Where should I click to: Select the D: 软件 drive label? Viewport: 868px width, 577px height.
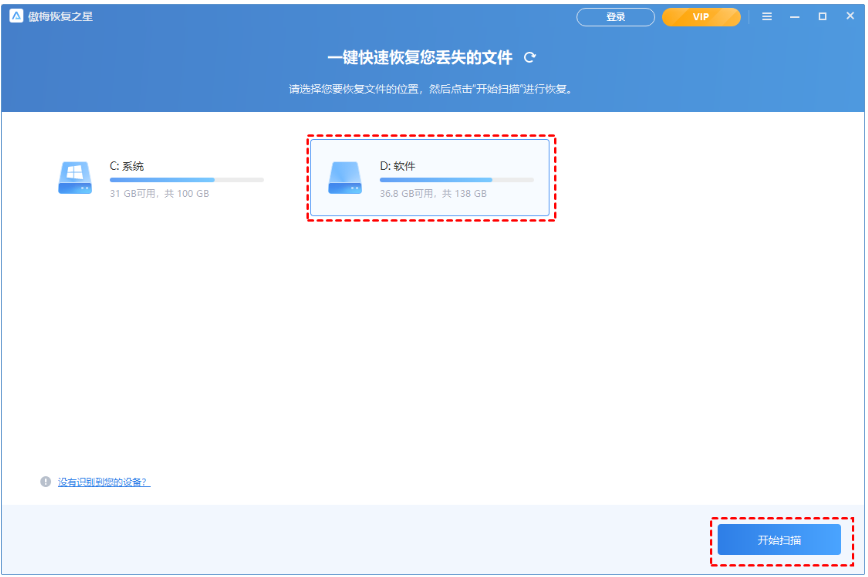397,166
